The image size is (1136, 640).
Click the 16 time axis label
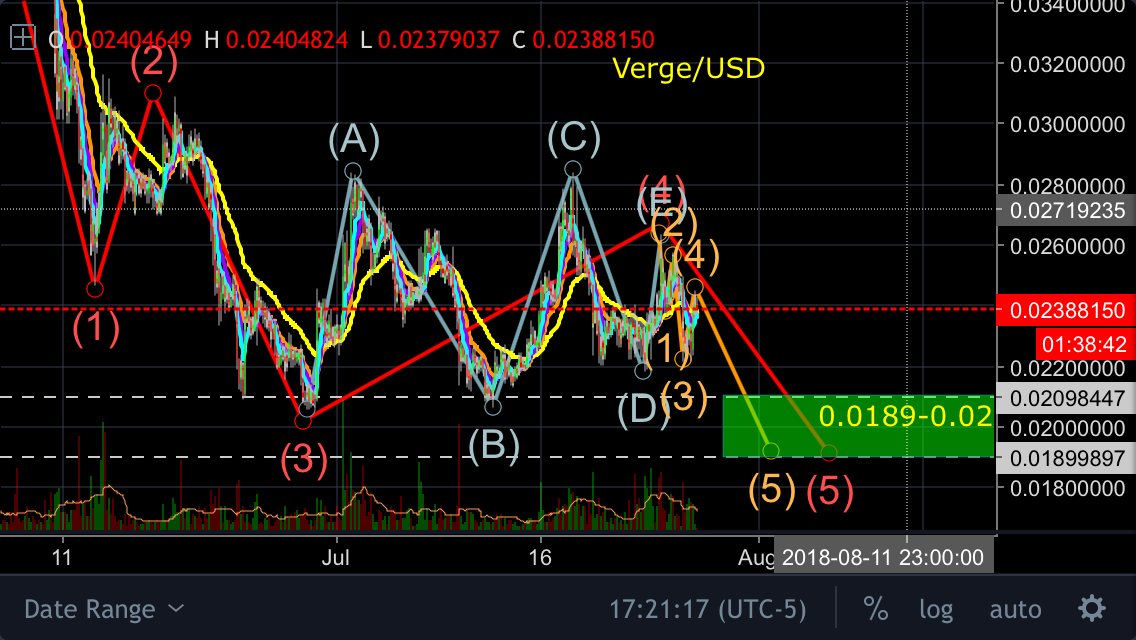(x=540, y=557)
